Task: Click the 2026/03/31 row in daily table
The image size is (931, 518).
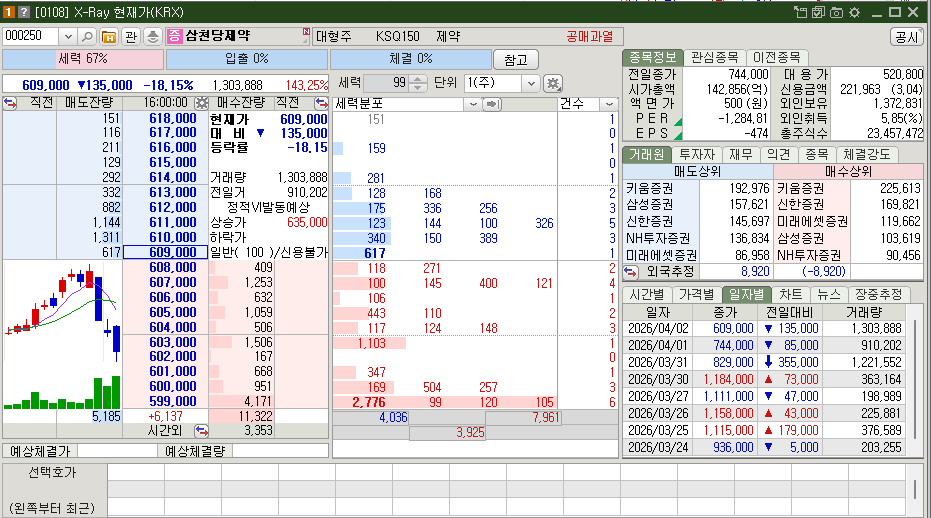Action: point(765,362)
